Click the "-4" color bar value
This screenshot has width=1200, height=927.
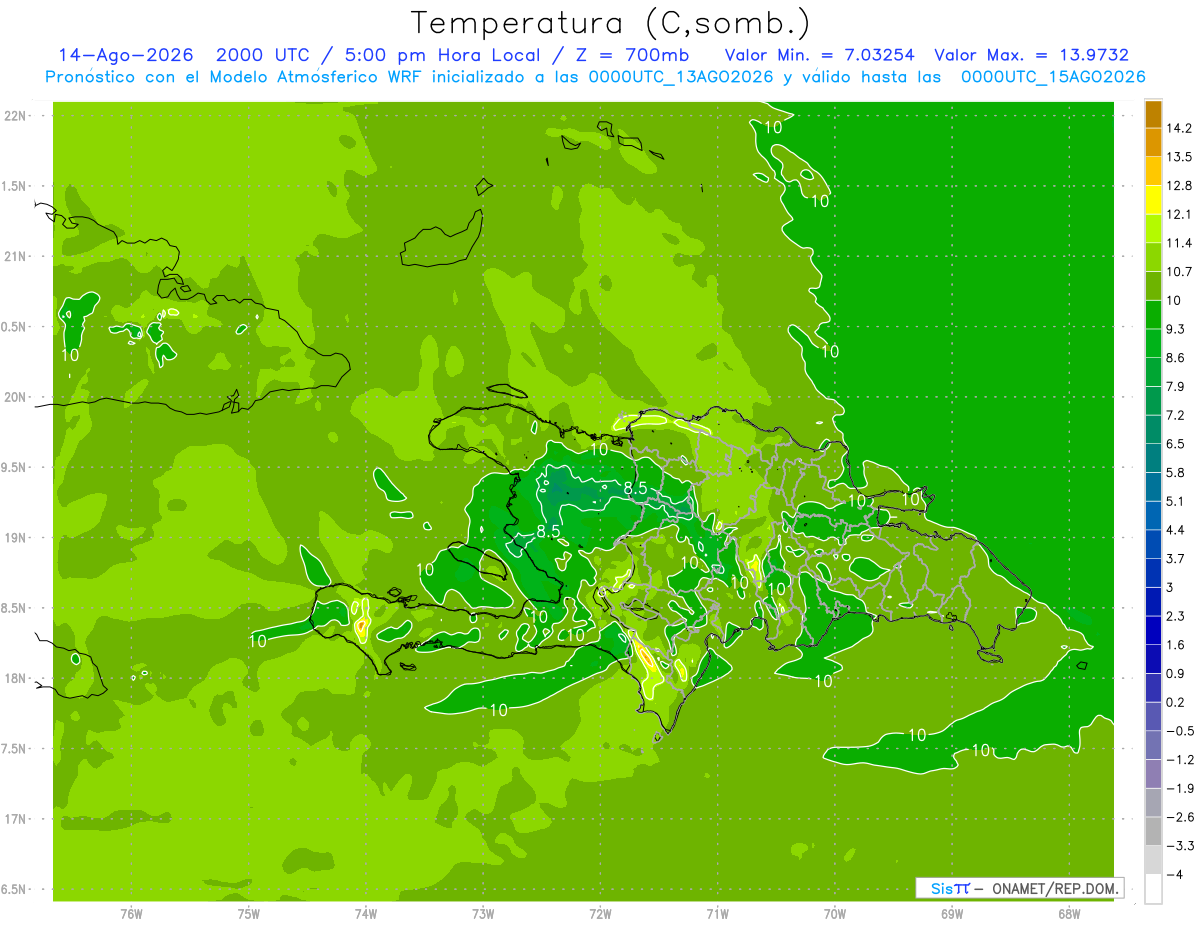[x=1174, y=875]
